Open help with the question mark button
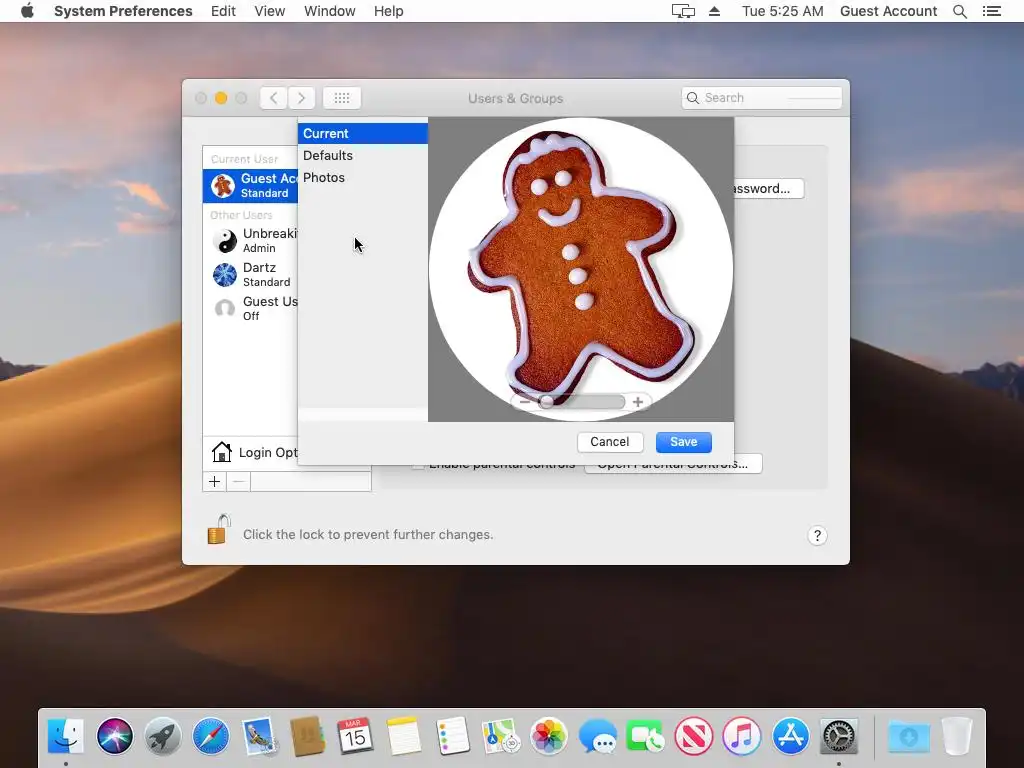 817,536
